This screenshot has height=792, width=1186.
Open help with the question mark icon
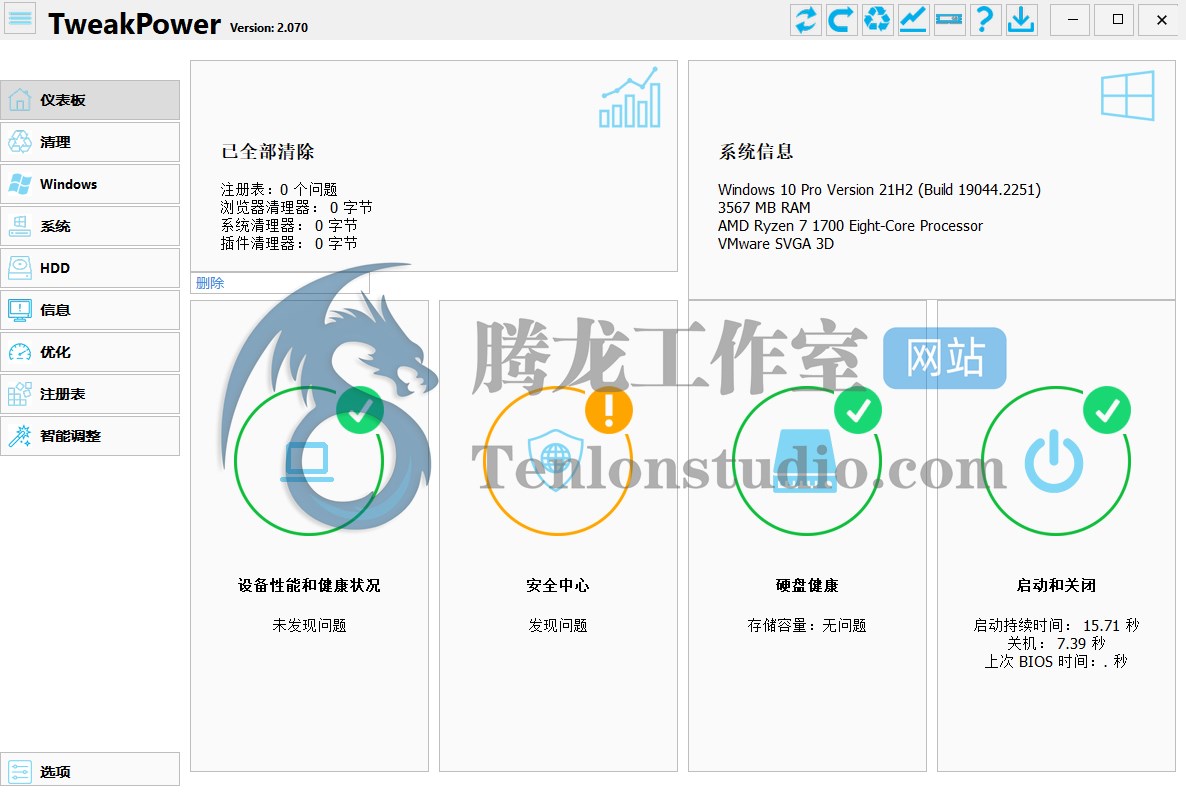[x=985, y=20]
